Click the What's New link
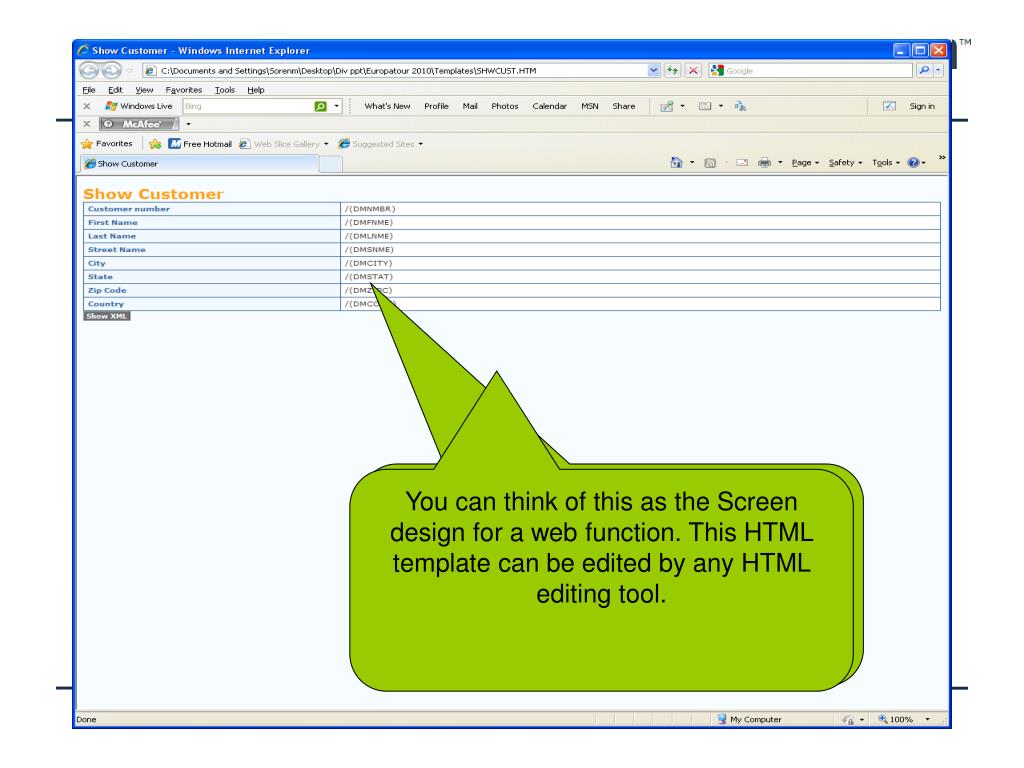 click(387, 106)
